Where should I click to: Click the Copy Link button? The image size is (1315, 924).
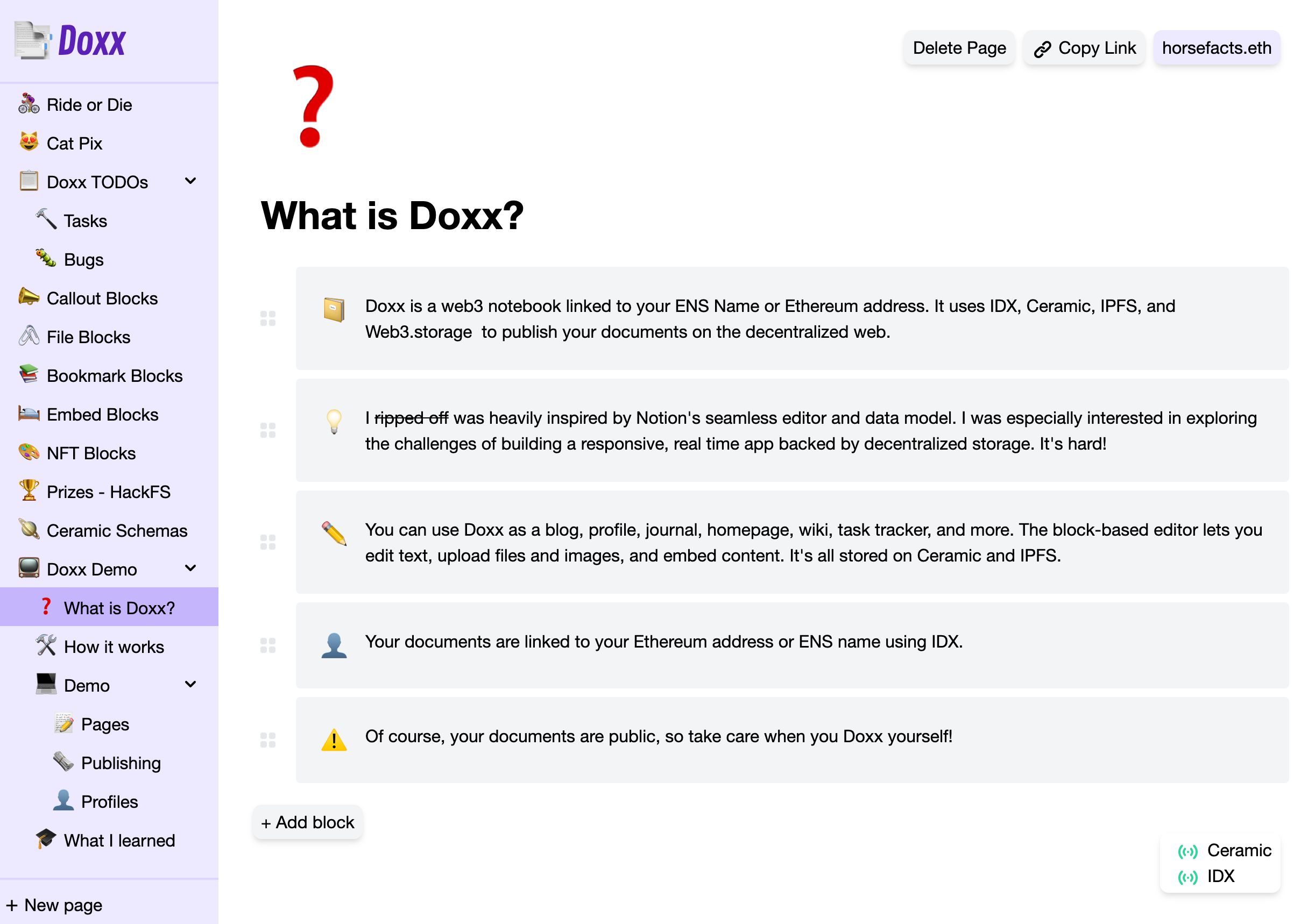click(1084, 48)
